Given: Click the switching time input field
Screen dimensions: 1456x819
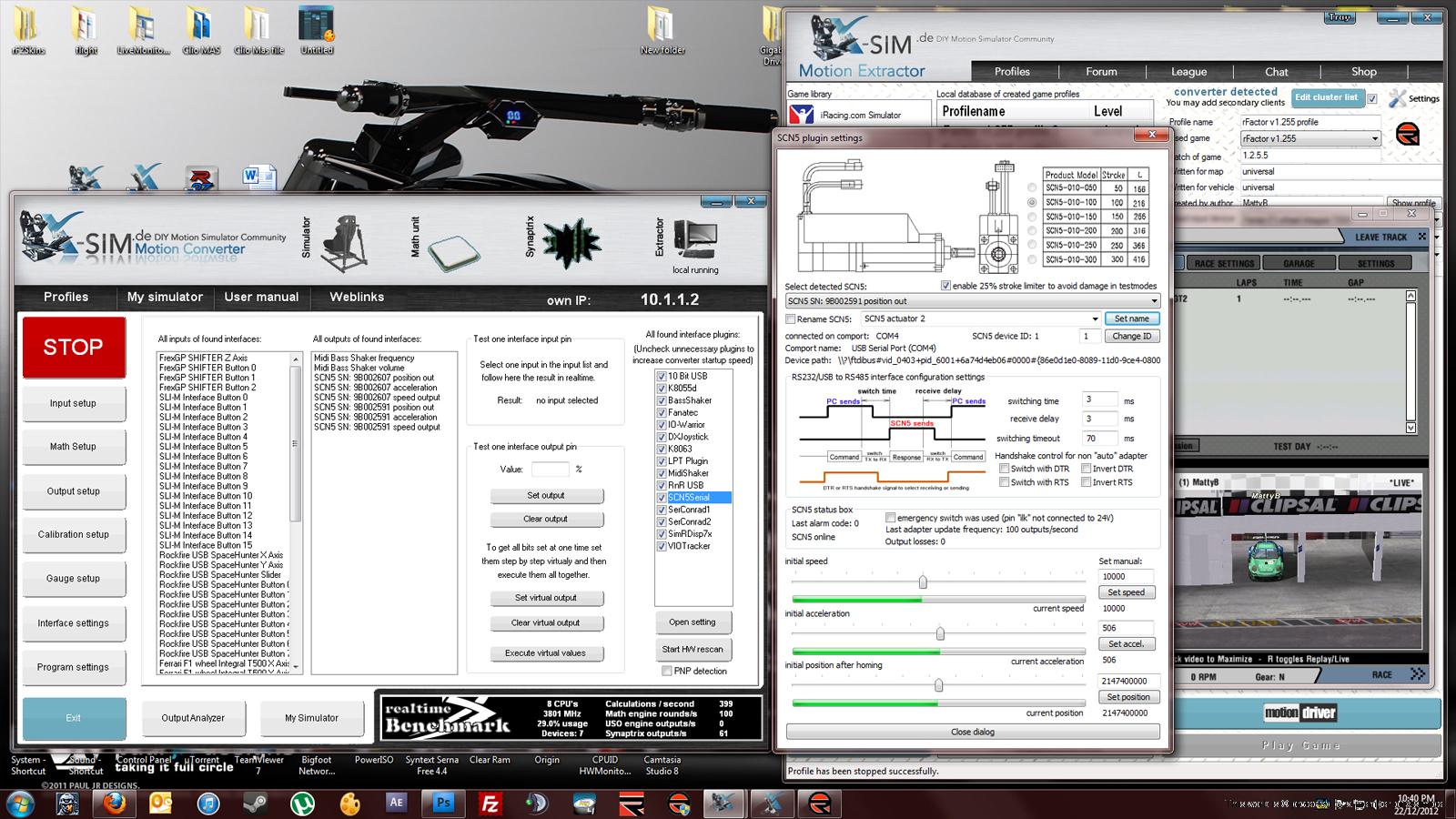Looking at the screenshot, I should [x=1099, y=400].
